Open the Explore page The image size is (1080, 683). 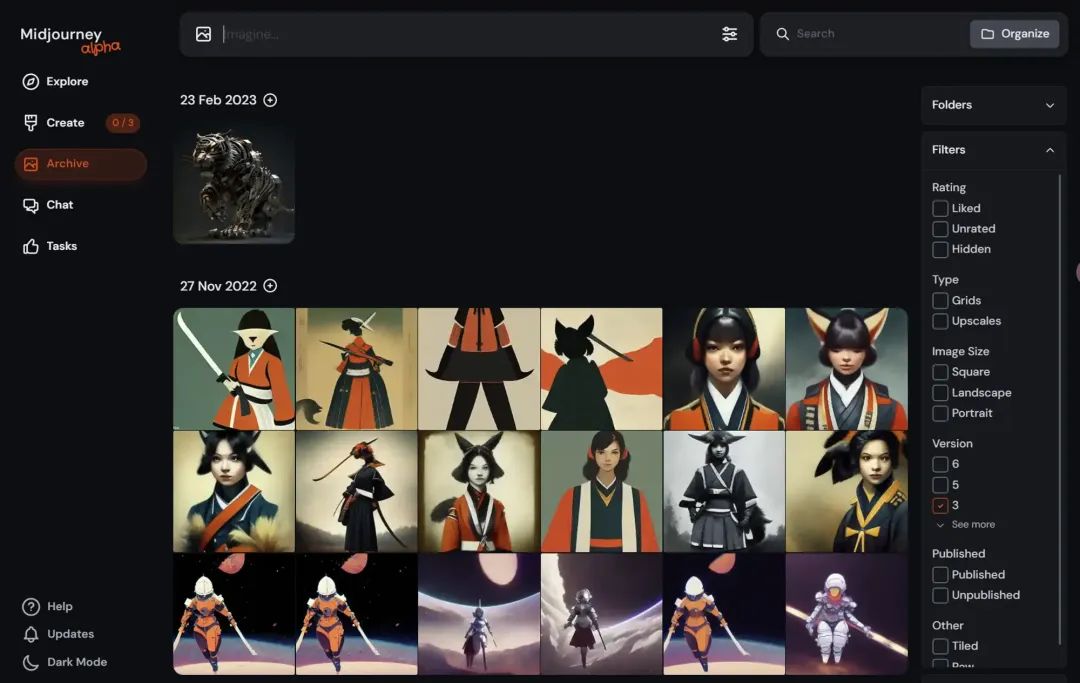click(67, 82)
